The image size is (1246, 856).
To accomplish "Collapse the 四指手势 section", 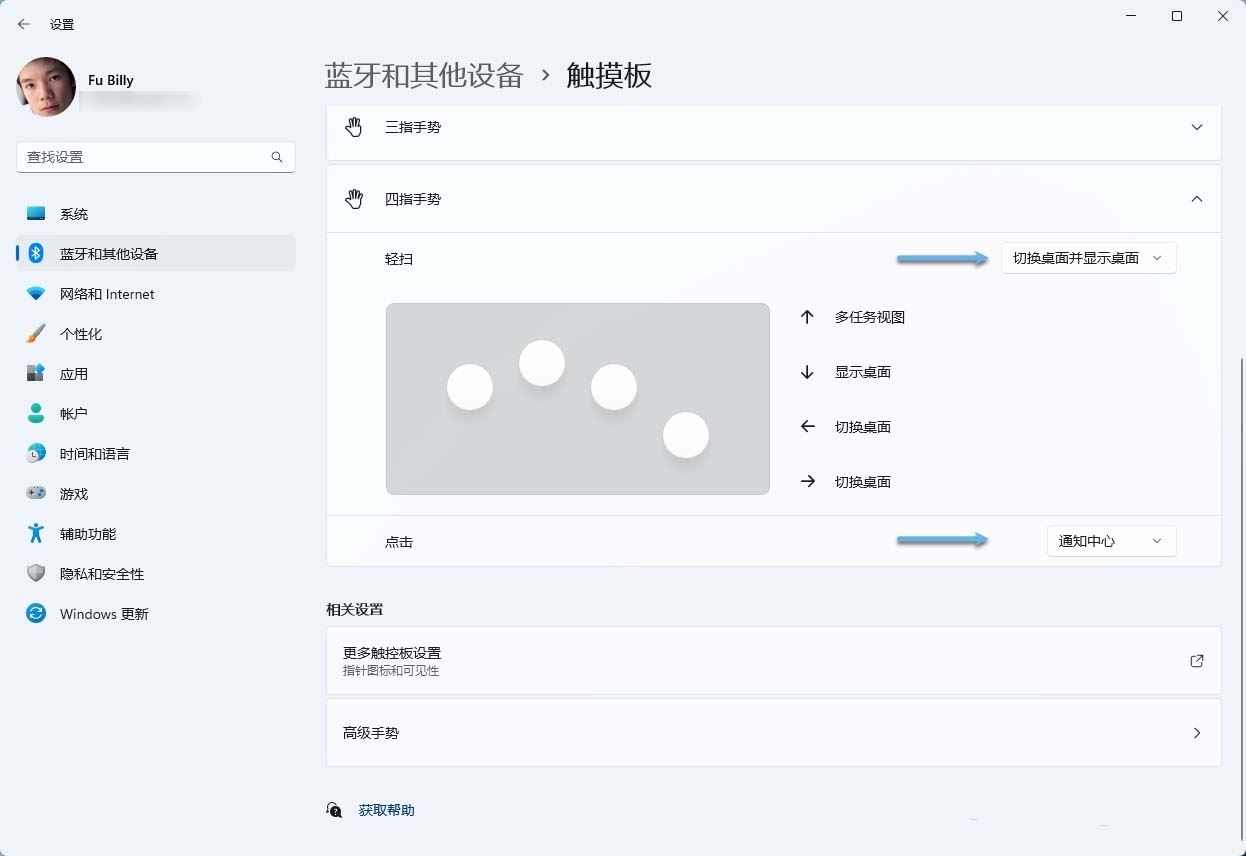I will (x=1196, y=199).
